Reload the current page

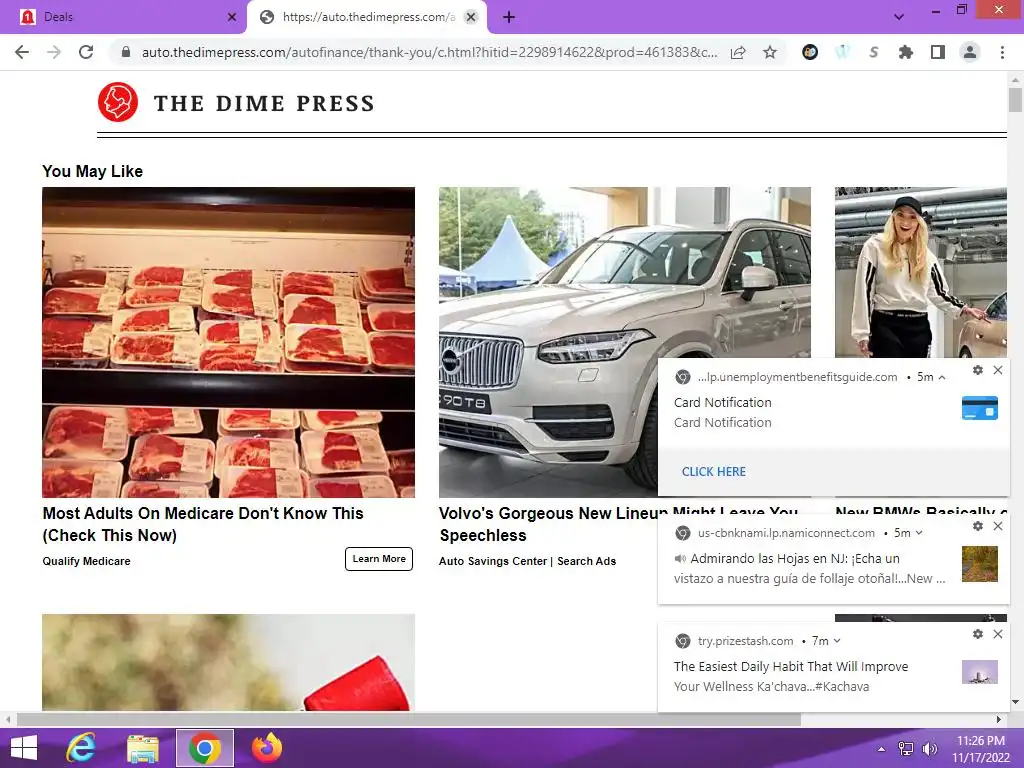[86, 52]
